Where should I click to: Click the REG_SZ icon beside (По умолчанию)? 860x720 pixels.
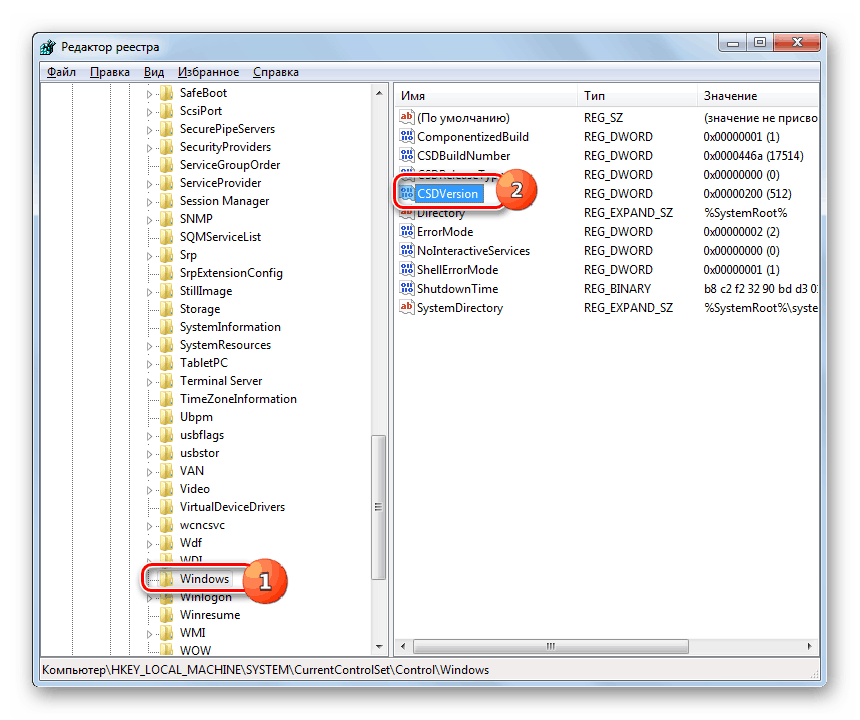[x=405, y=117]
